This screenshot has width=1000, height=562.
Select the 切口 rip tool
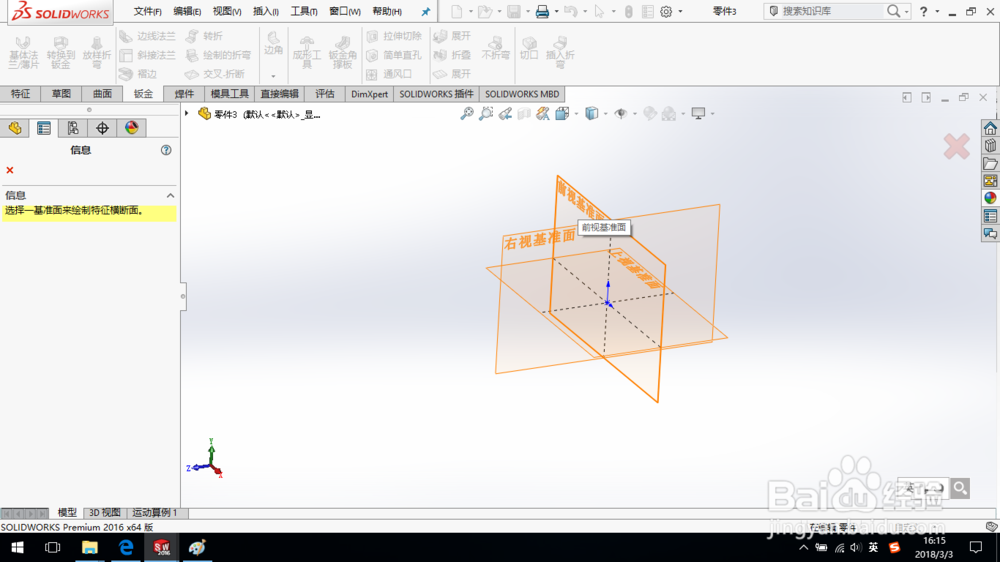click(529, 48)
